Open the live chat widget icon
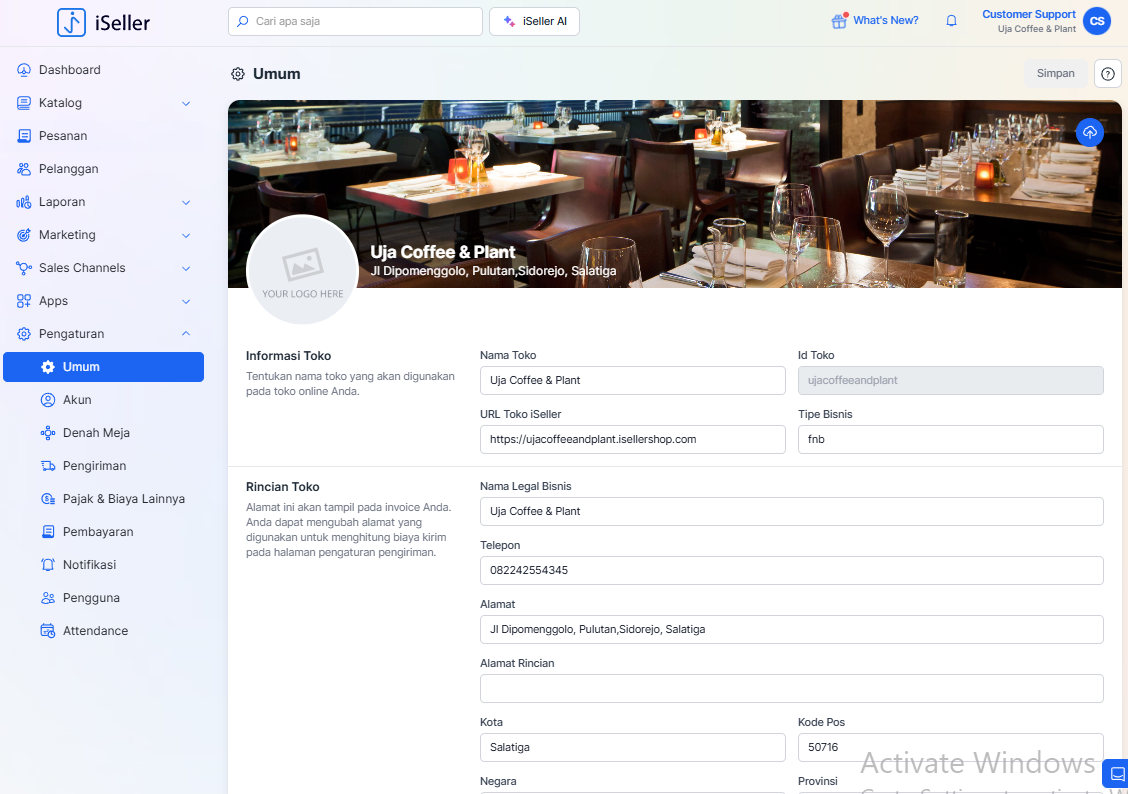 [x=1117, y=774]
